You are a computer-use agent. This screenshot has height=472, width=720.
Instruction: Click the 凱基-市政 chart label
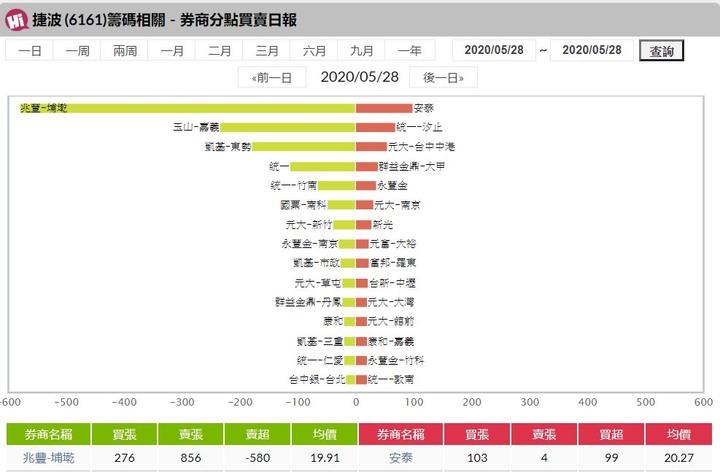point(316,263)
